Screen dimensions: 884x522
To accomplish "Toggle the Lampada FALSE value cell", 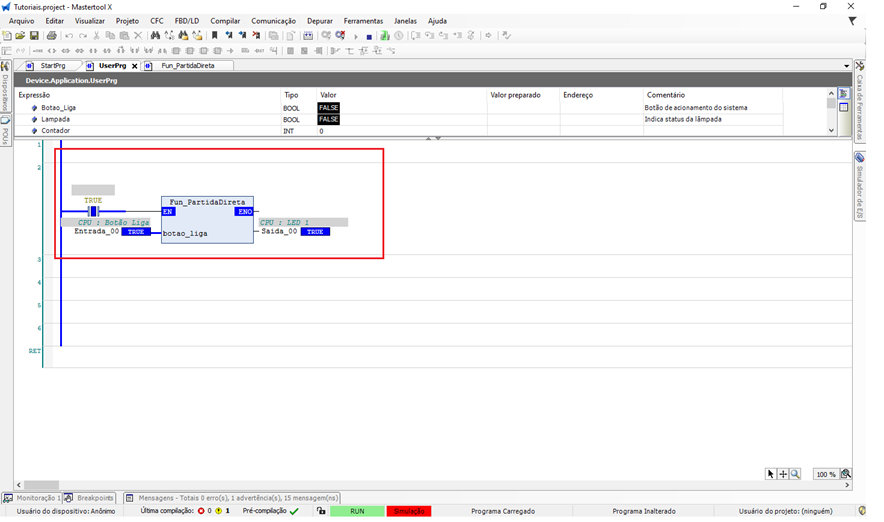I will [x=328, y=119].
